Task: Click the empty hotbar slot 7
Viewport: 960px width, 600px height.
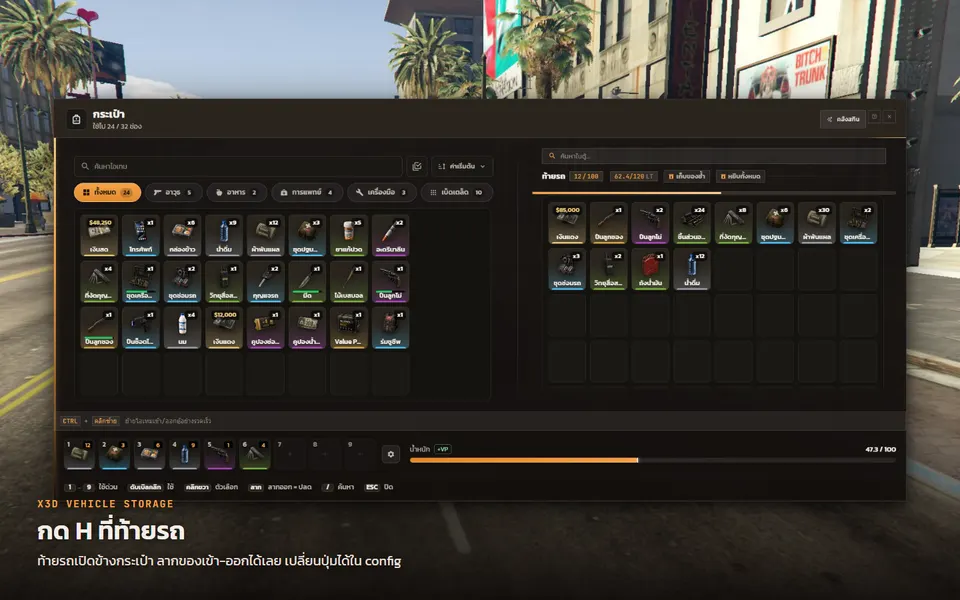Action: [290, 454]
